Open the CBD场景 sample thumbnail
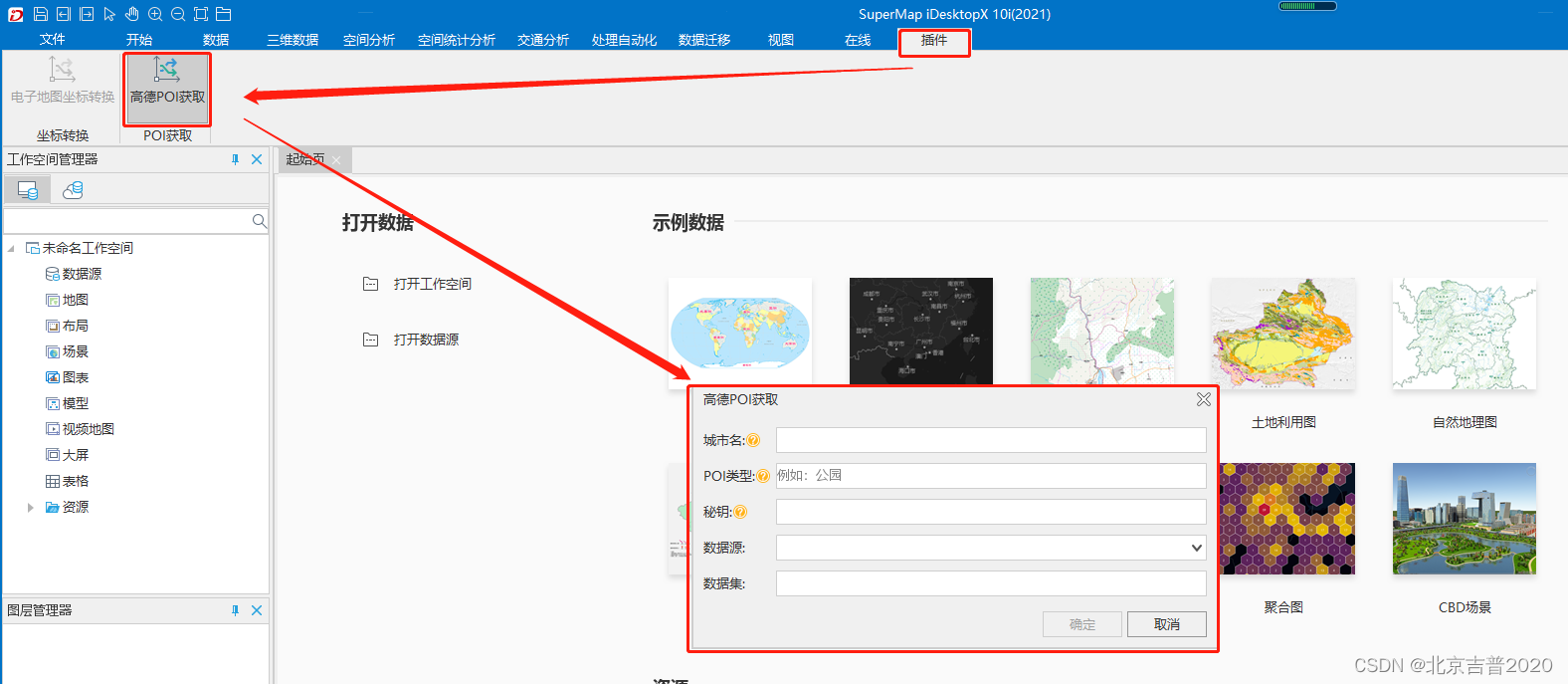This screenshot has height=684, width=1568. (1465, 519)
